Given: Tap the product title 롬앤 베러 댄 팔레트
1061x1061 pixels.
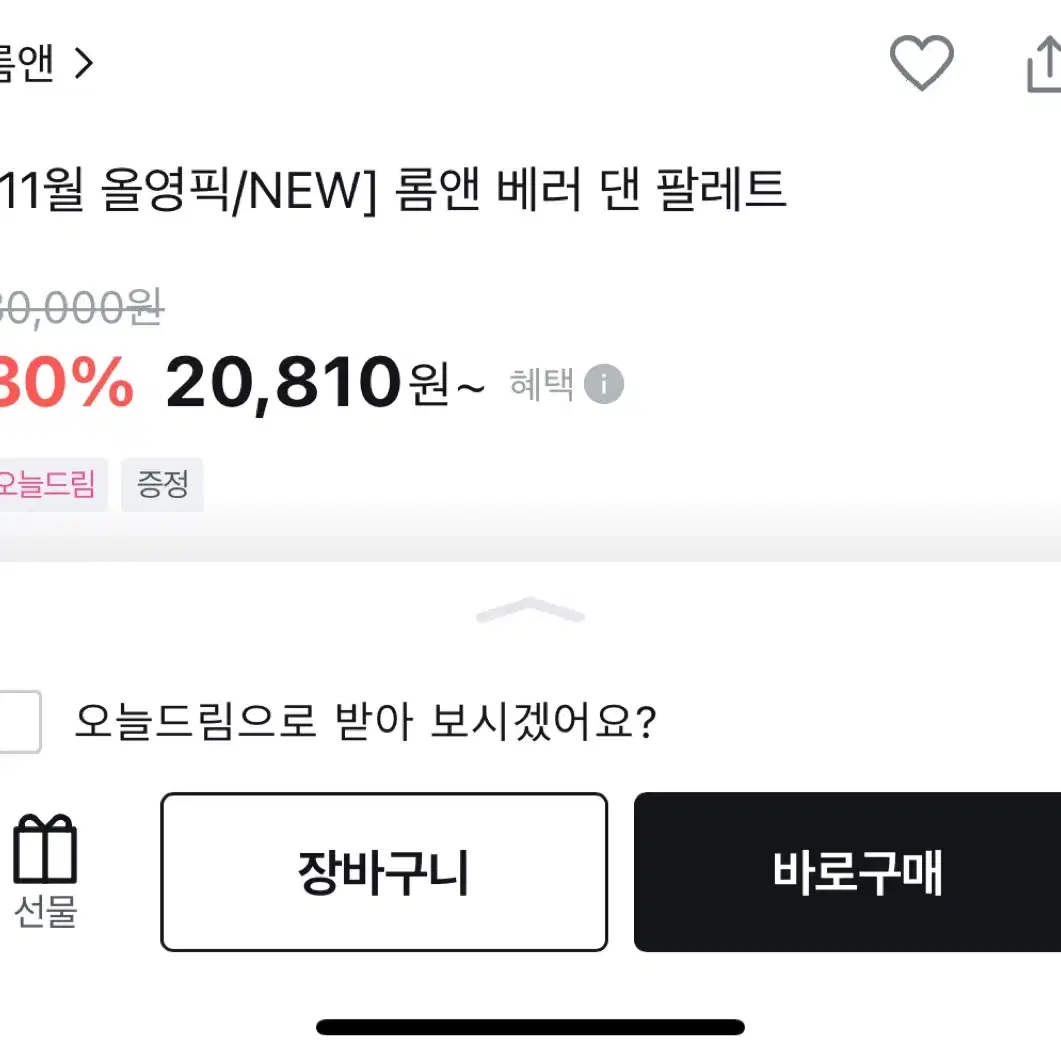Looking at the screenshot, I should [590, 189].
